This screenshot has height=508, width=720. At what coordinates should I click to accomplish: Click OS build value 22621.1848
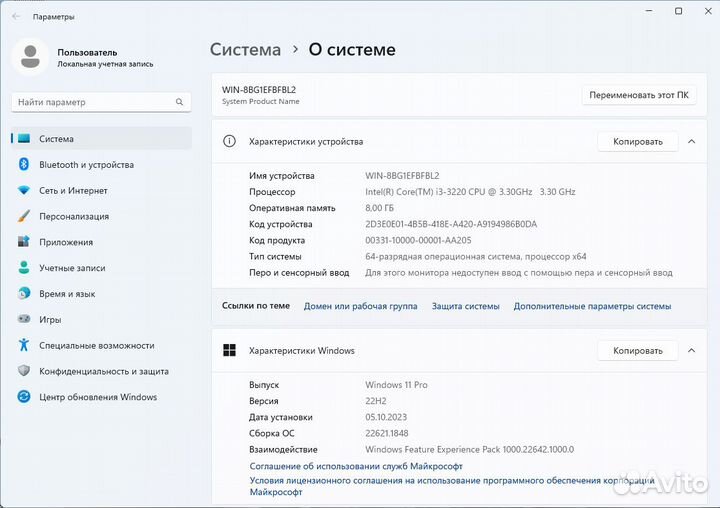[387, 433]
